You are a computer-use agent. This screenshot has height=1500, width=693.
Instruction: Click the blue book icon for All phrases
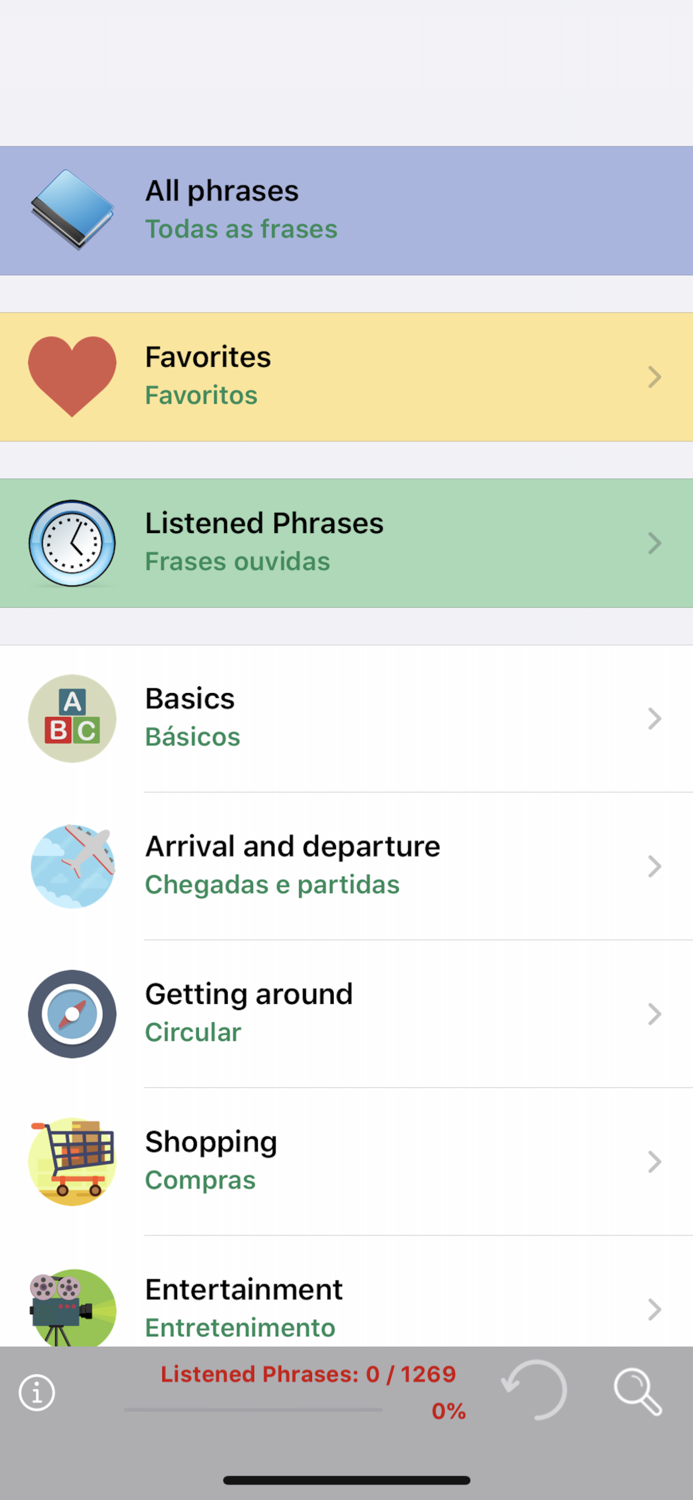(72, 208)
